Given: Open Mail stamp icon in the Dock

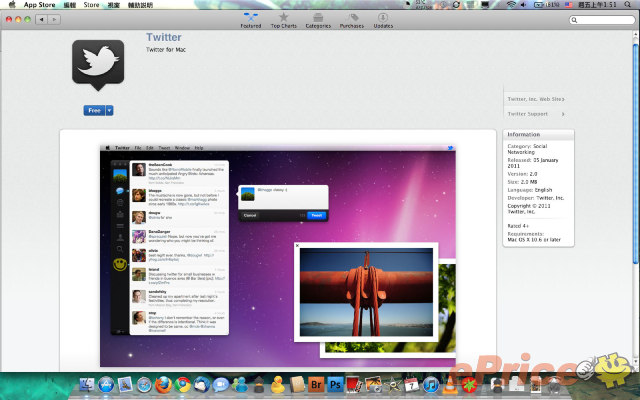Looking at the screenshot, I should point(125,384).
